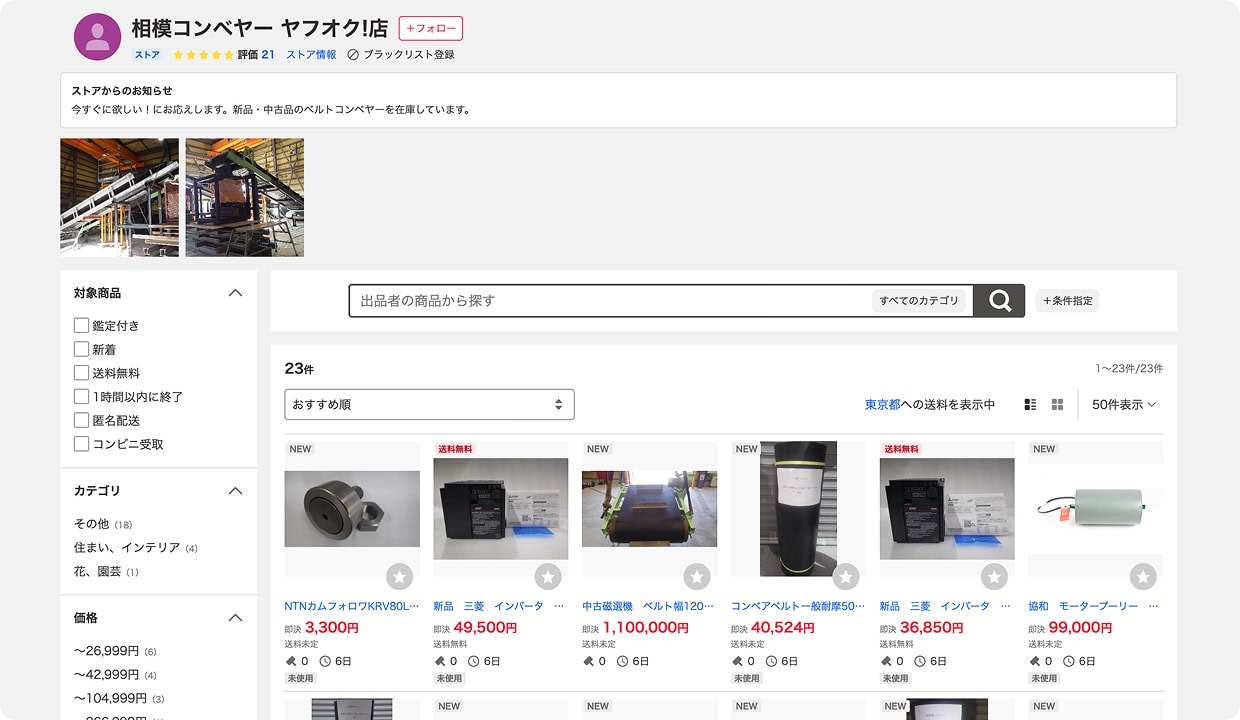The image size is (1240, 720).
Task: Enable the 匿名配送 checkbox
Action: (x=82, y=420)
